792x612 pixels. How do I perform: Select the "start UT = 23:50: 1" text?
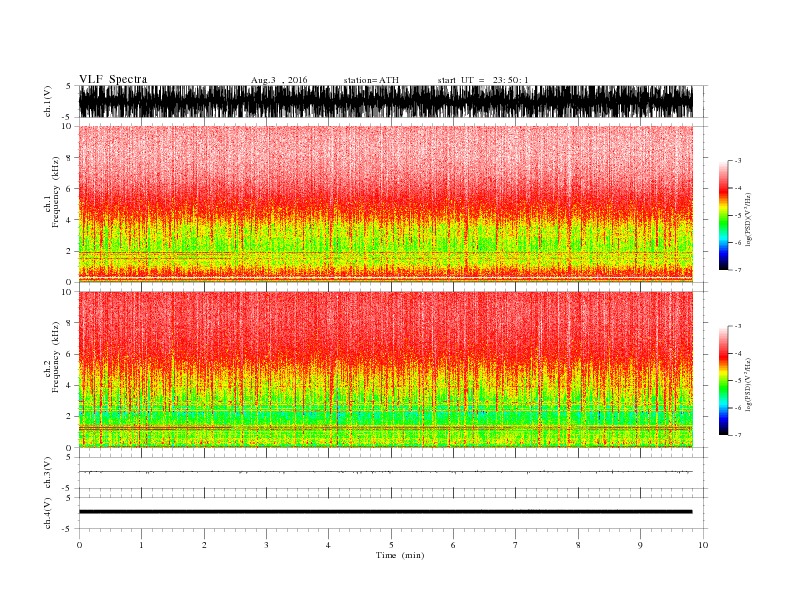[483, 80]
